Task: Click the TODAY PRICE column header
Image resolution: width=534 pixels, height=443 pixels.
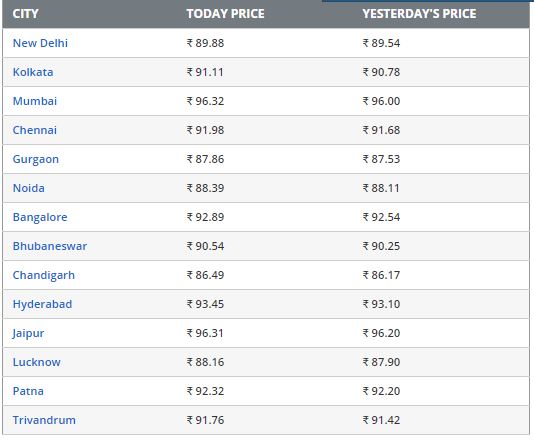Action: [225, 14]
